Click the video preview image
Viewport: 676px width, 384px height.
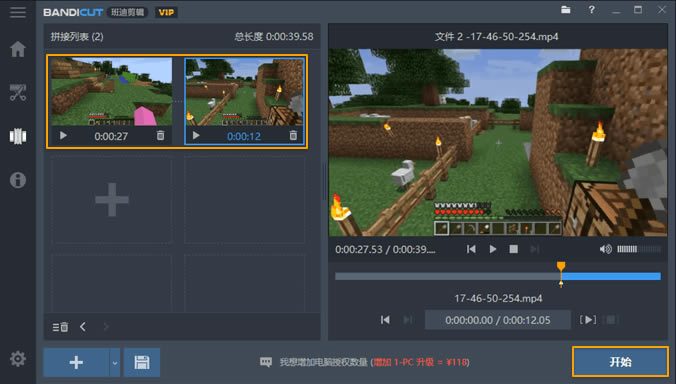(x=498, y=143)
